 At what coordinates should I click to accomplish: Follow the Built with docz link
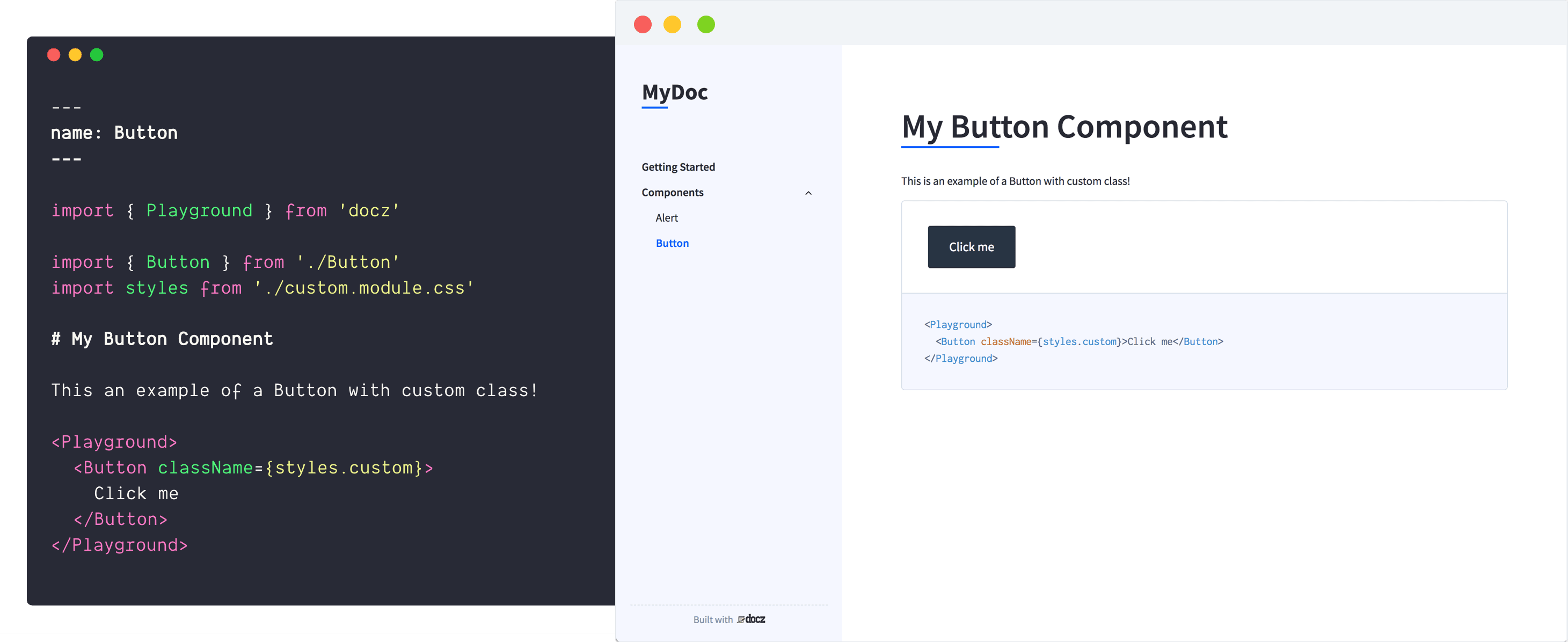tap(729, 619)
